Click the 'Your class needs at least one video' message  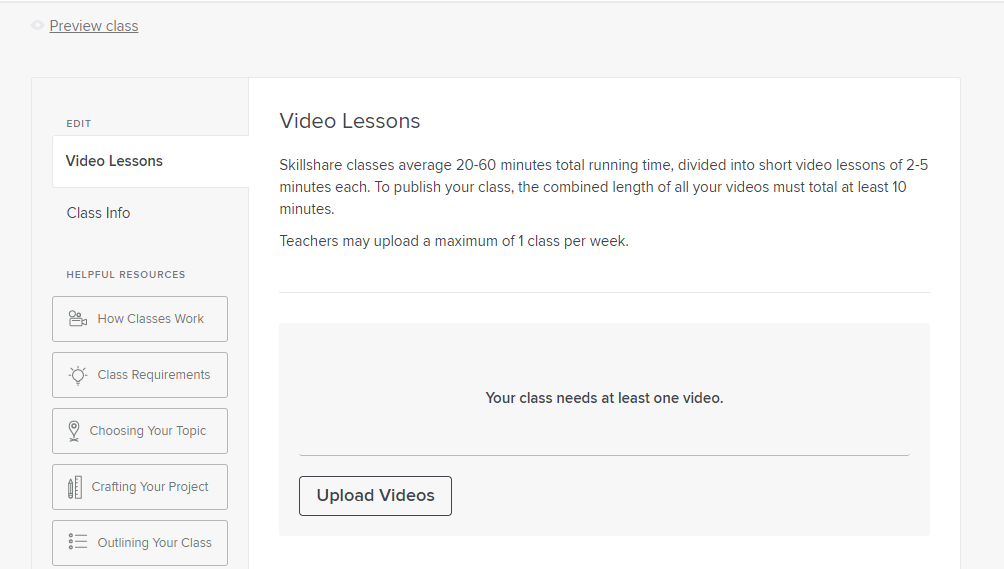tap(604, 398)
